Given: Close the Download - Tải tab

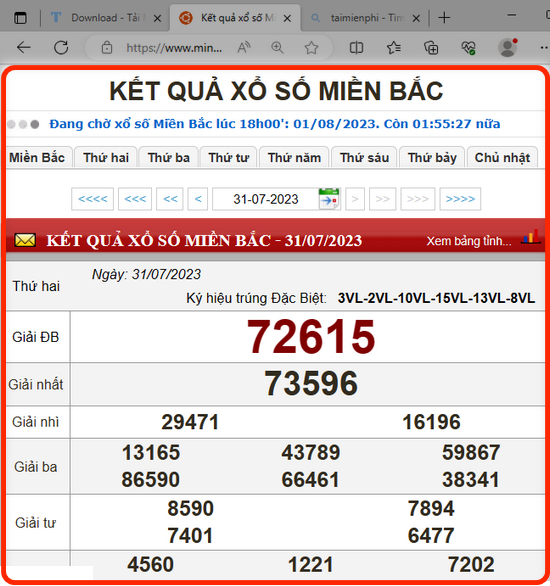Looking at the screenshot, I should pos(157,18).
